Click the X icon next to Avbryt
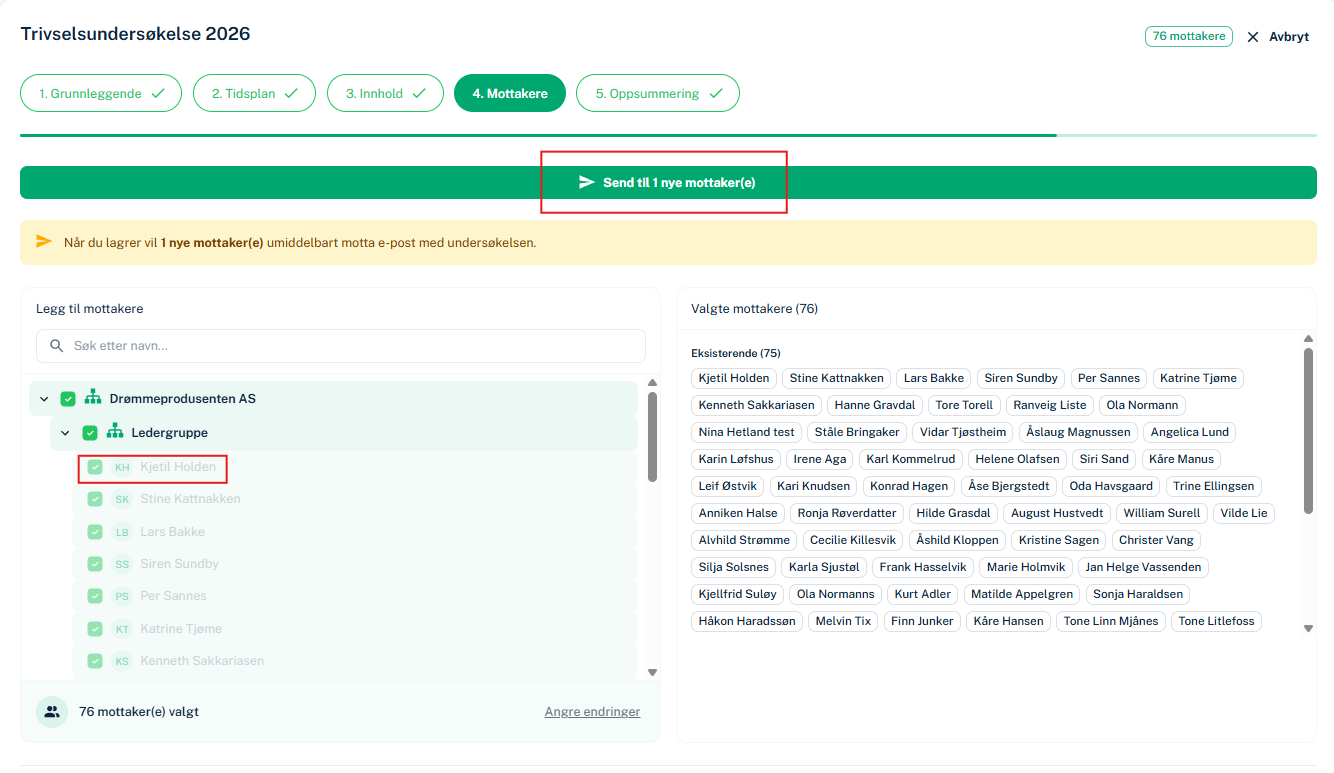Screen dimensions: 1334x773 (1252, 37)
